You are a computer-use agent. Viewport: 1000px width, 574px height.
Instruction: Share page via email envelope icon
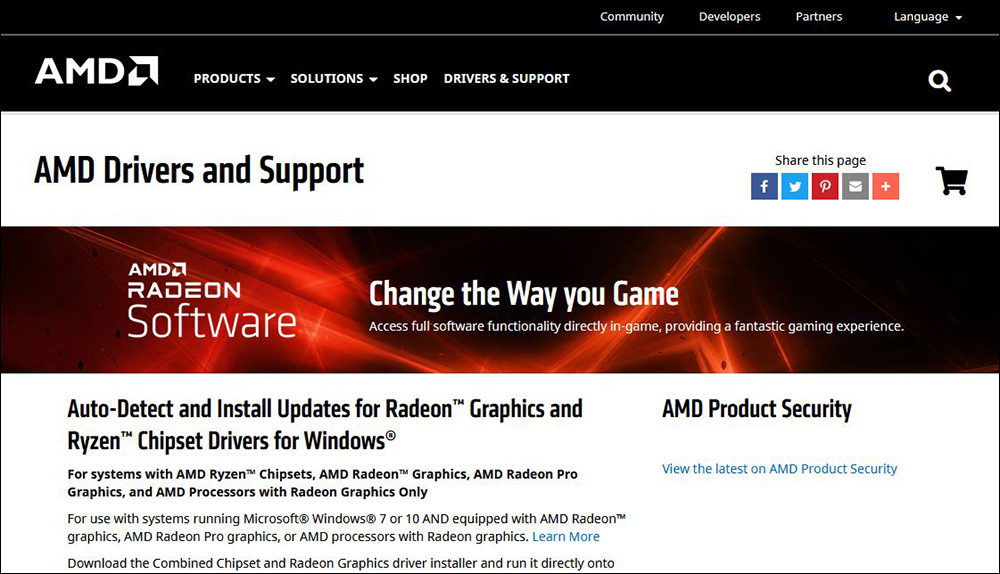click(855, 186)
